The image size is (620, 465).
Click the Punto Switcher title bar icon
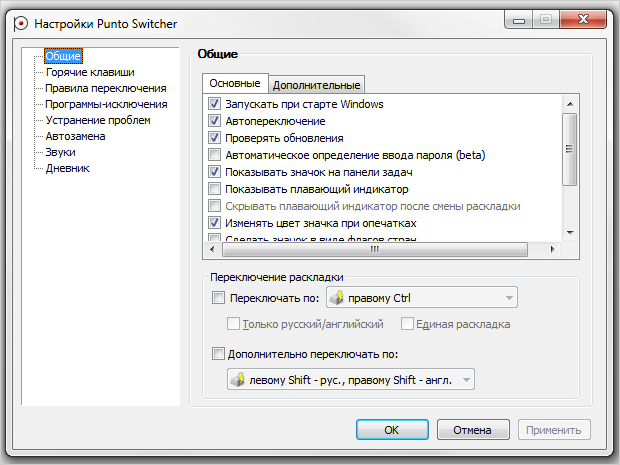click(x=20, y=24)
